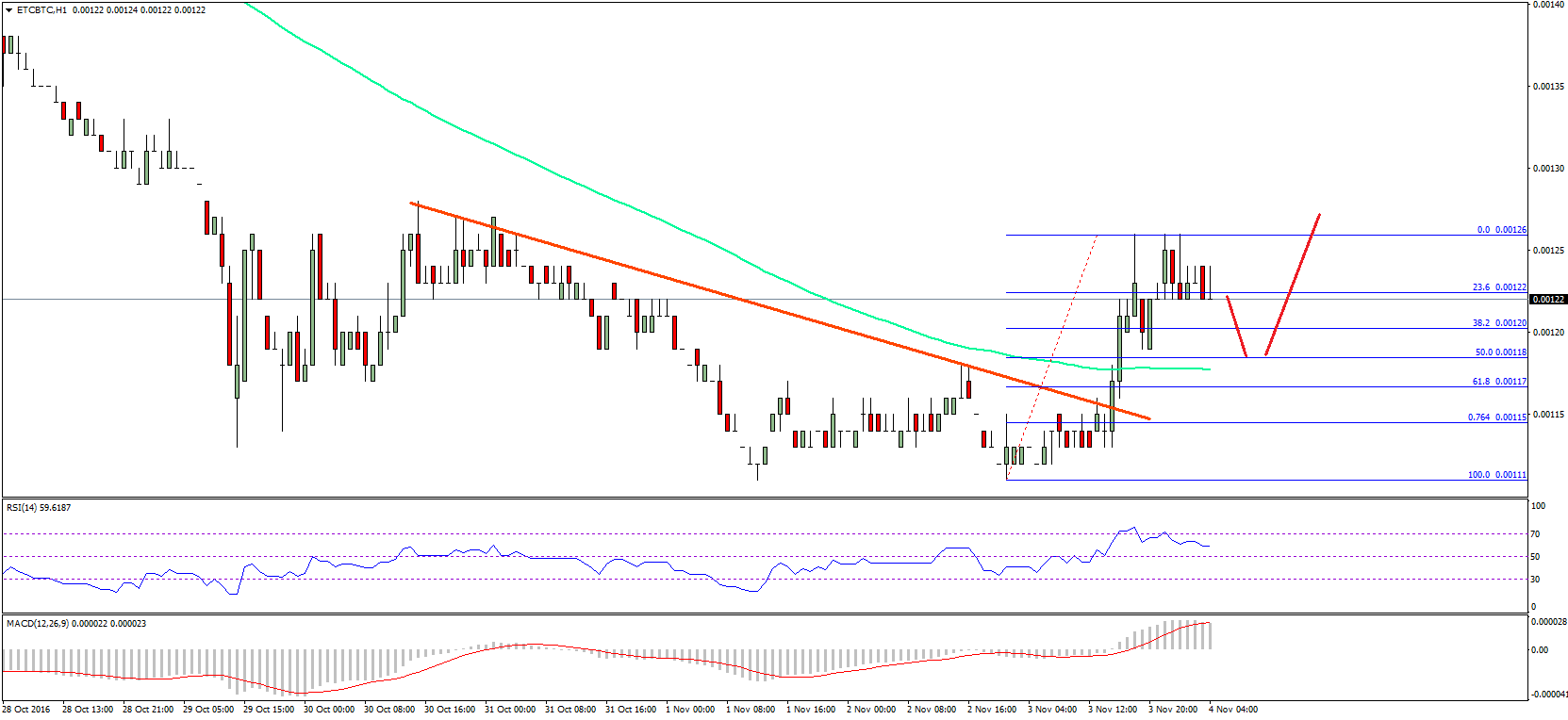Click the 1 Nov 16:00 time label
The image size is (1568, 720).
811,709
